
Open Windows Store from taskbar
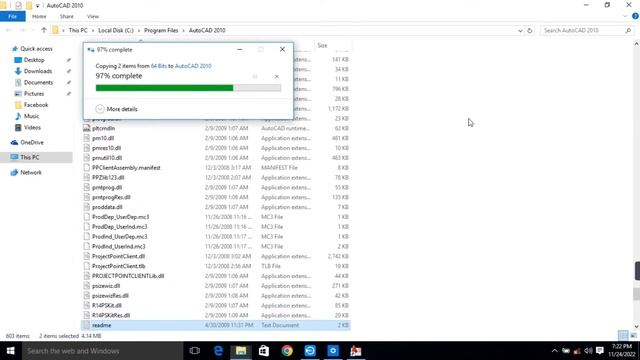pyautogui.click(x=264, y=351)
